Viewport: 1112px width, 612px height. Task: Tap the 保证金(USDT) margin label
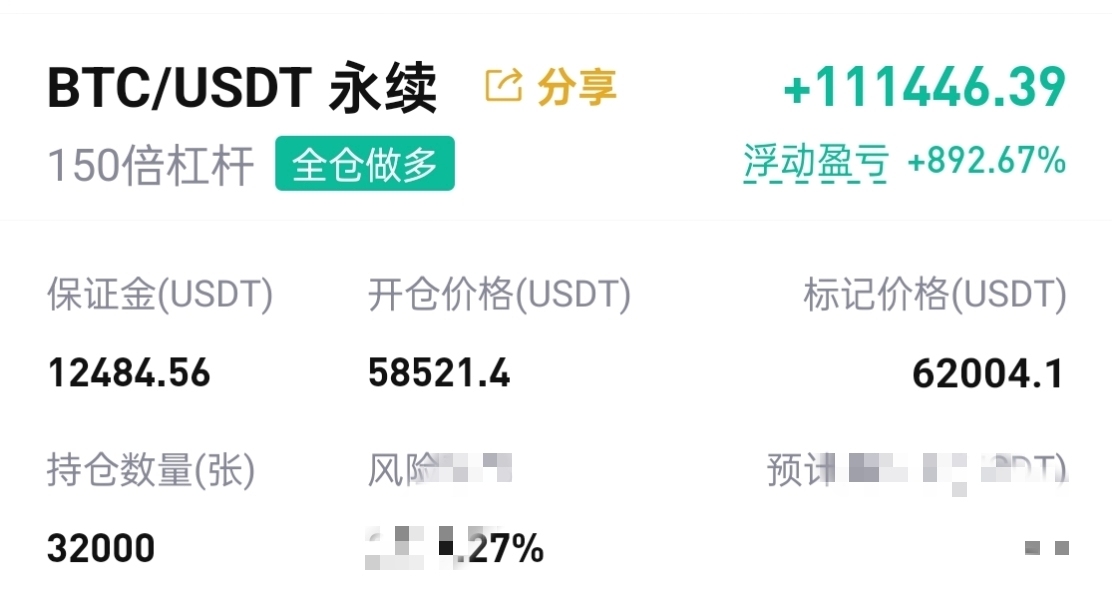[160, 295]
